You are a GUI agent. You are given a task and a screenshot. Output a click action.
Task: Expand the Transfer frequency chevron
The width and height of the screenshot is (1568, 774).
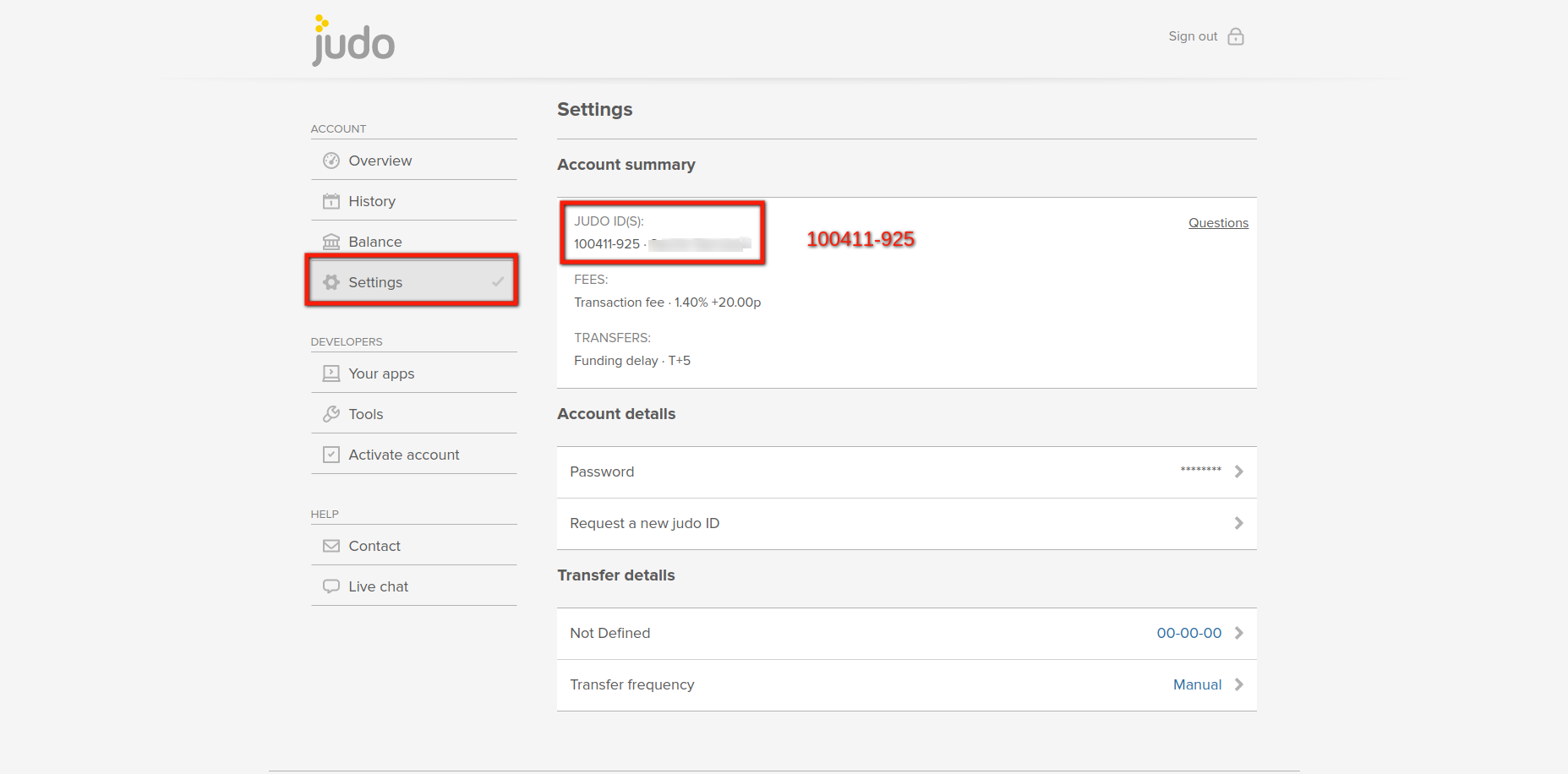coord(1239,684)
